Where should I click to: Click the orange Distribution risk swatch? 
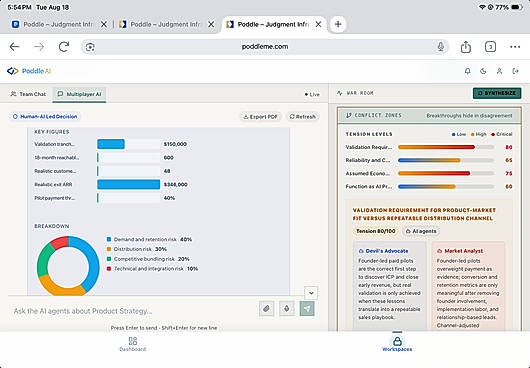pyautogui.click(x=109, y=249)
